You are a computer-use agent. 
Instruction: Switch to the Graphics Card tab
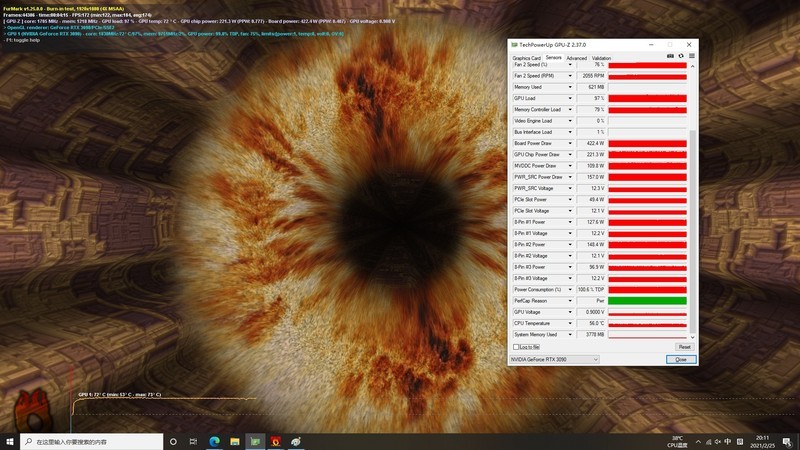point(526,58)
